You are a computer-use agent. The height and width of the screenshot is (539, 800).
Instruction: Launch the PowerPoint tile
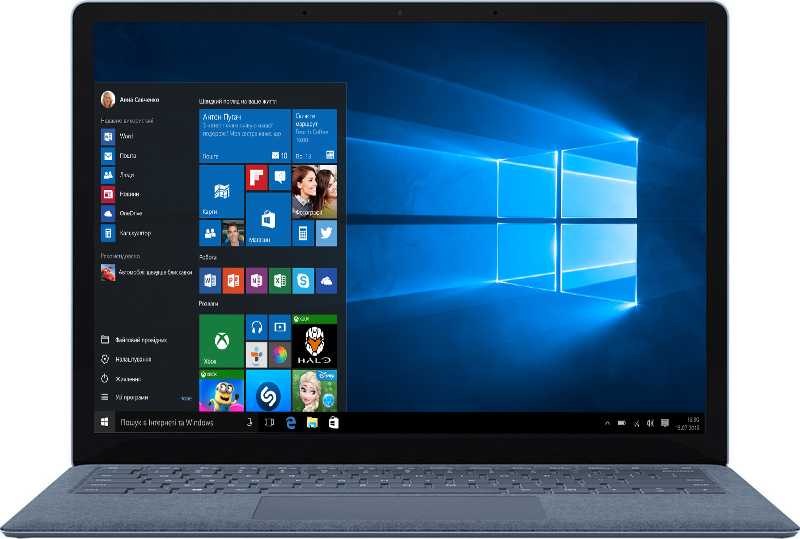pyautogui.click(x=233, y=281)
